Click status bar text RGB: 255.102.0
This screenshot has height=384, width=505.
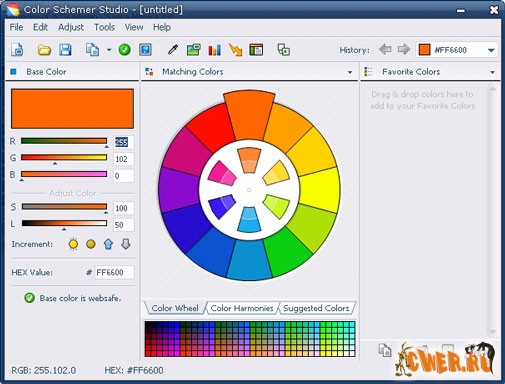pos(44,370)
